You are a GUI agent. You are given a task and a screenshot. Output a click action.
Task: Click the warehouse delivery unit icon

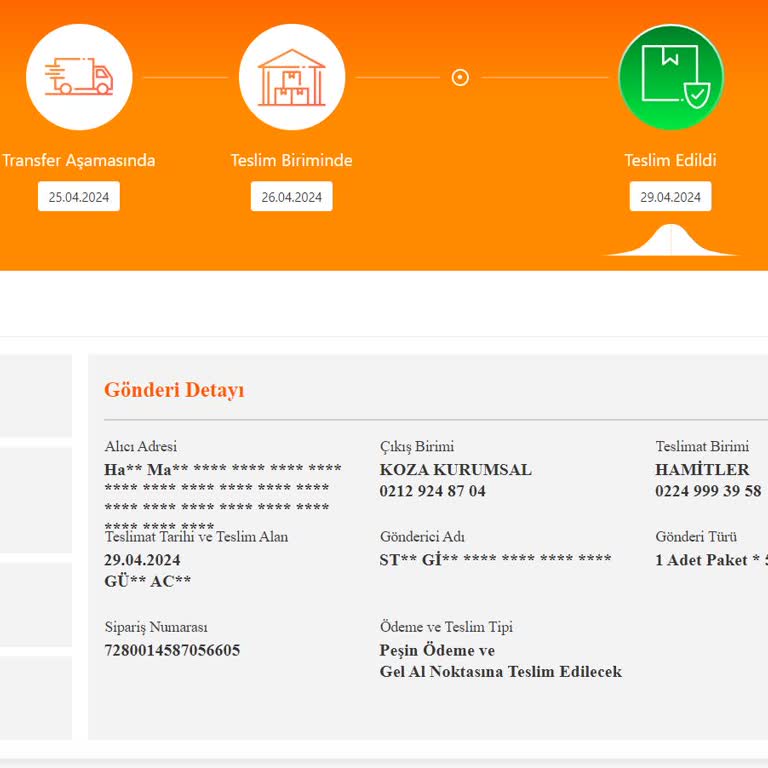(291, 77)
